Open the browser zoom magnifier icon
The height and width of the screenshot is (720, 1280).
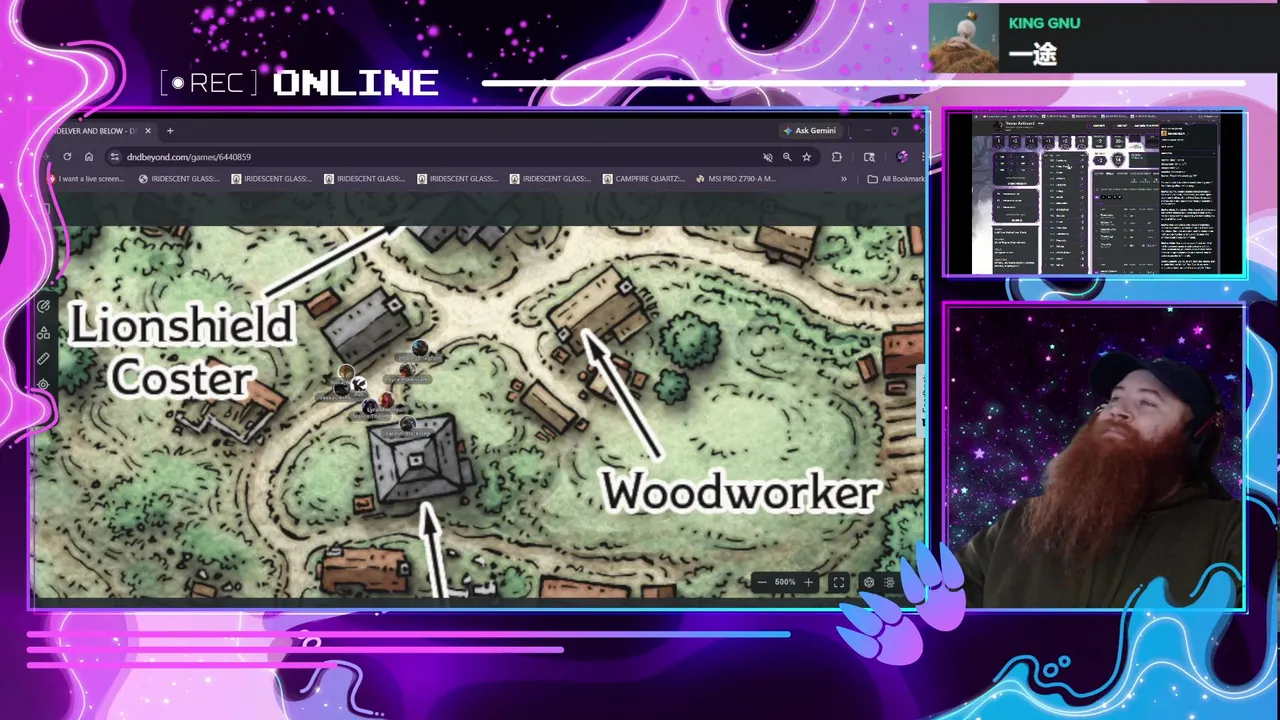point(787,157)
